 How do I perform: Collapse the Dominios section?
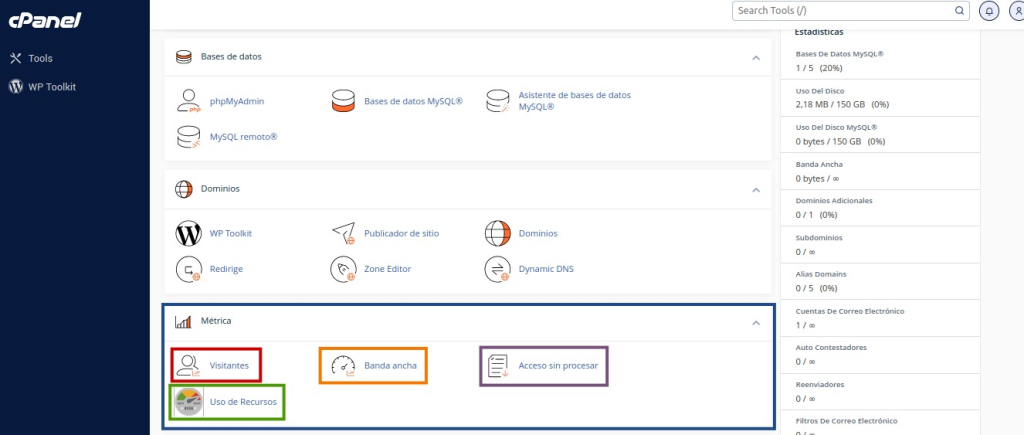pyautogui.click(x=756, y=189)
